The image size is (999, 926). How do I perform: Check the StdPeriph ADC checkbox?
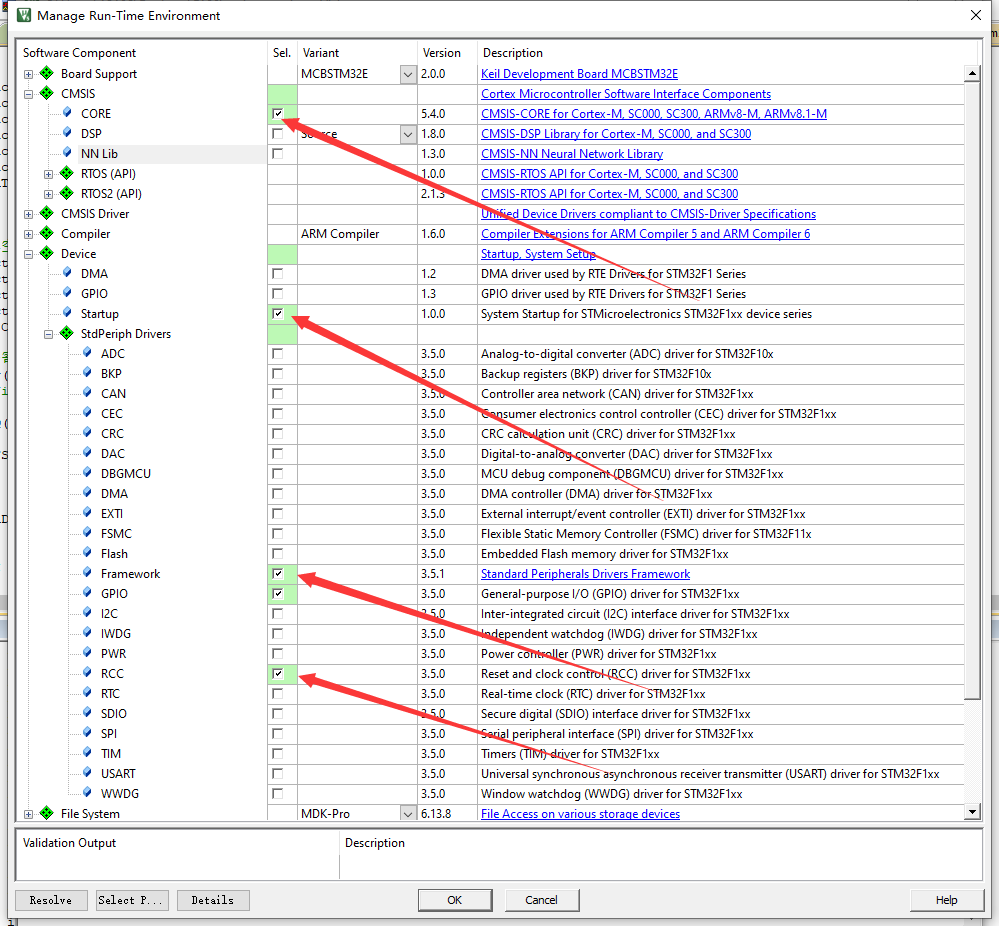coord(277,353)
